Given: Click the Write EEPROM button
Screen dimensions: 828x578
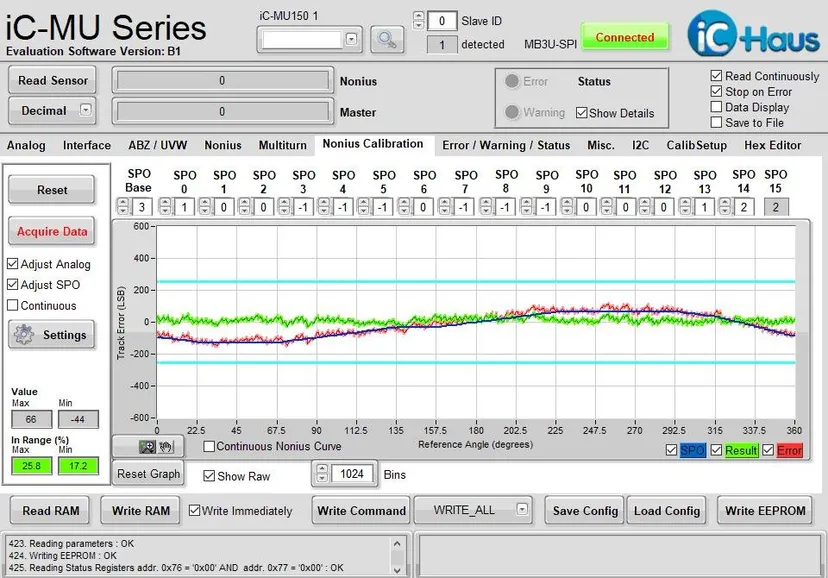Looking at the screenshot, I should [765, 510].
